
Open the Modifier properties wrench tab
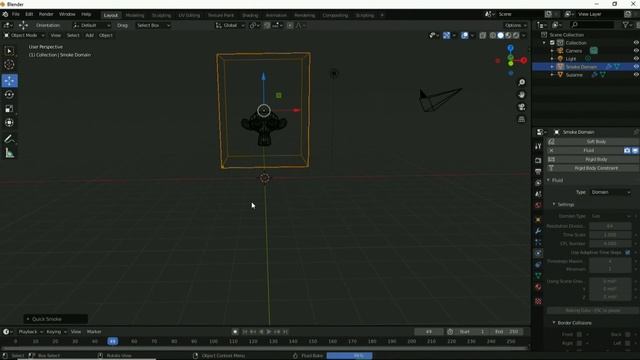click(538, 231)
